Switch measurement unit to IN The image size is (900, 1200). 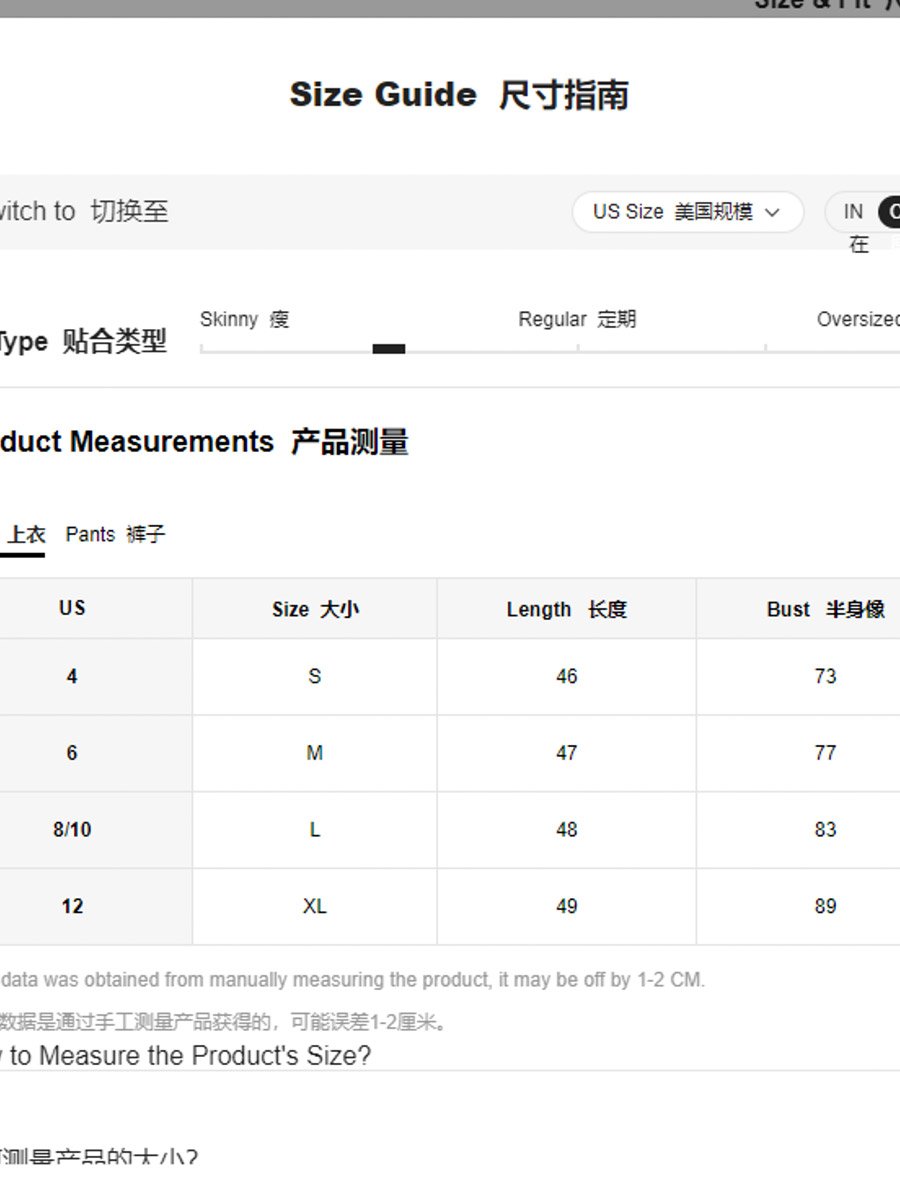[853, 212]
